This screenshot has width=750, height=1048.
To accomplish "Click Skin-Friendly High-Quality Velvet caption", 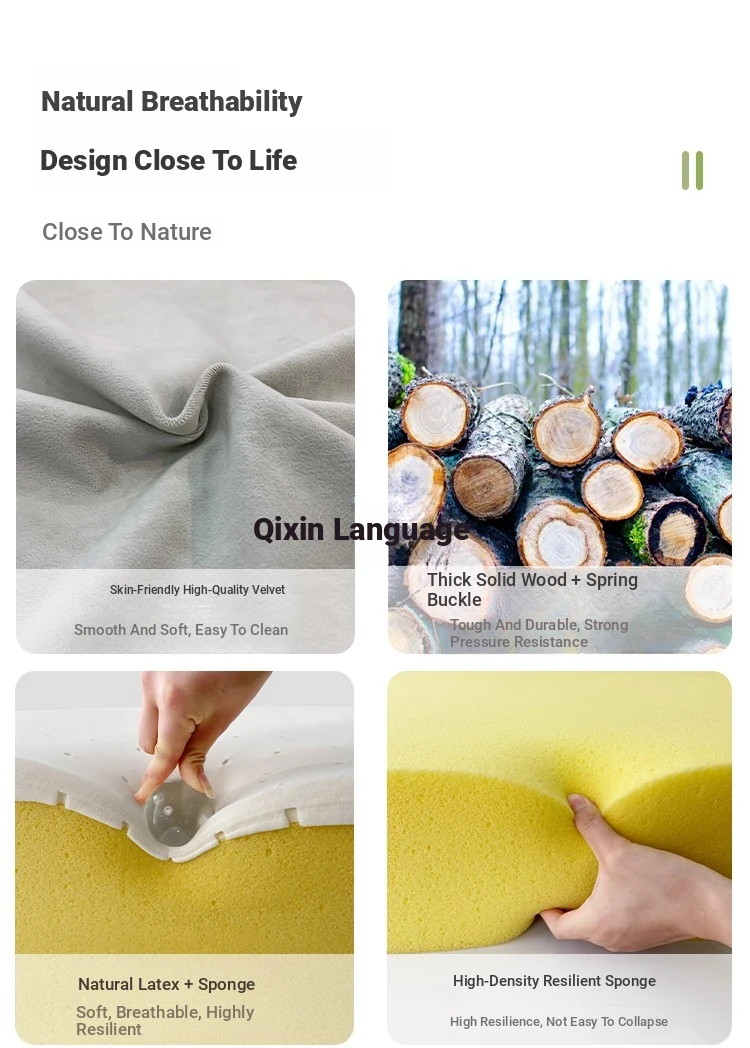I will [x=197, y=590].
